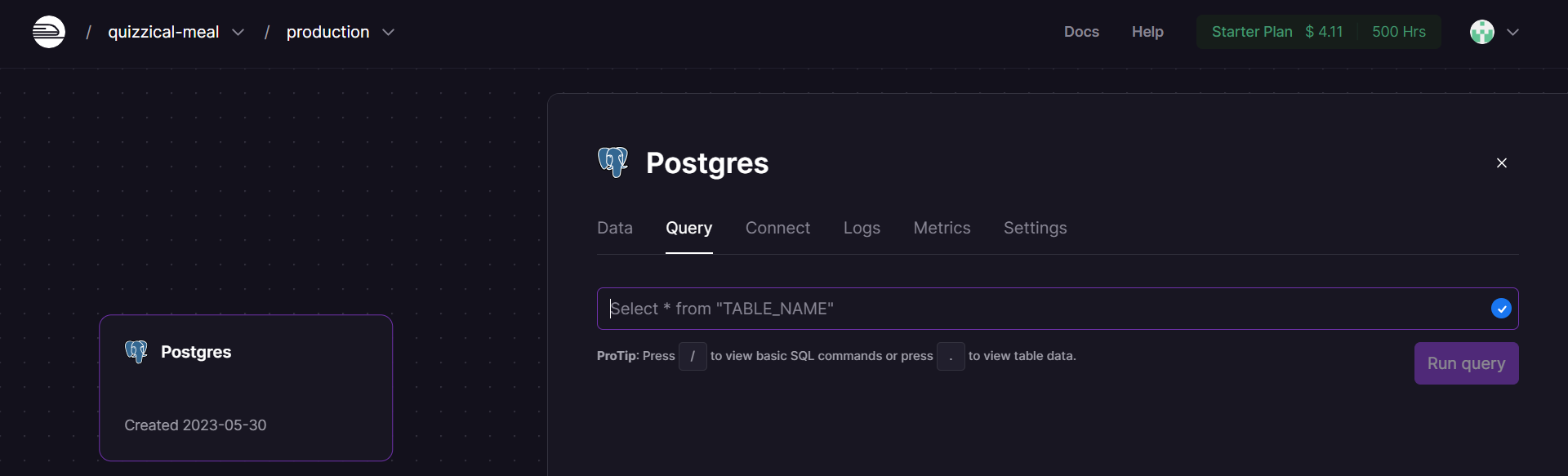
Task: Switch to the Connect tab
Action: [777, 228]
